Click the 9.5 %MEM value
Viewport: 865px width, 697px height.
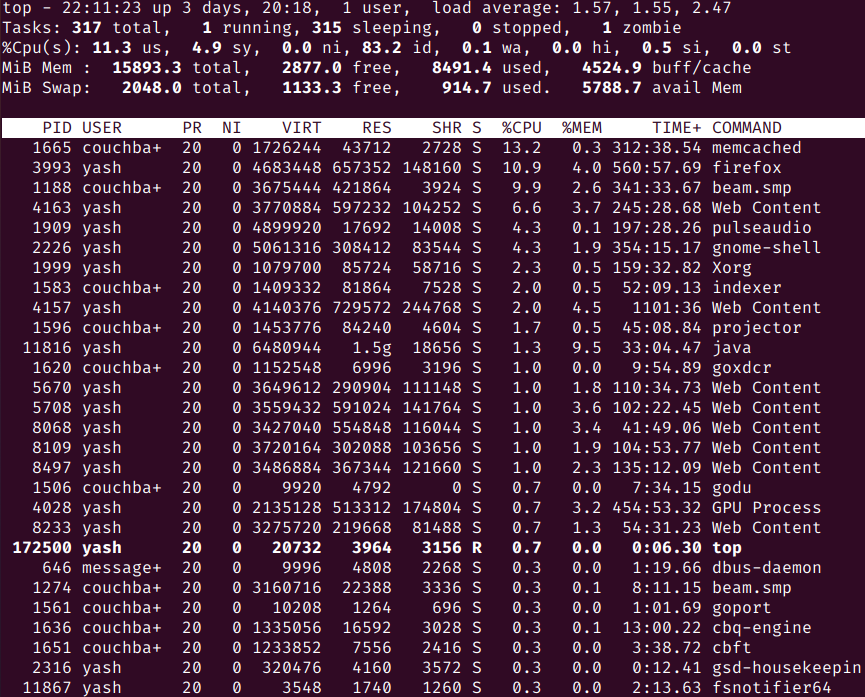pos(586,348)
